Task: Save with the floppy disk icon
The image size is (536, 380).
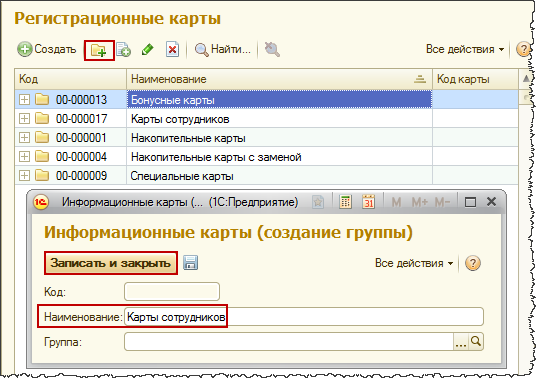Action: pos(190,263)
